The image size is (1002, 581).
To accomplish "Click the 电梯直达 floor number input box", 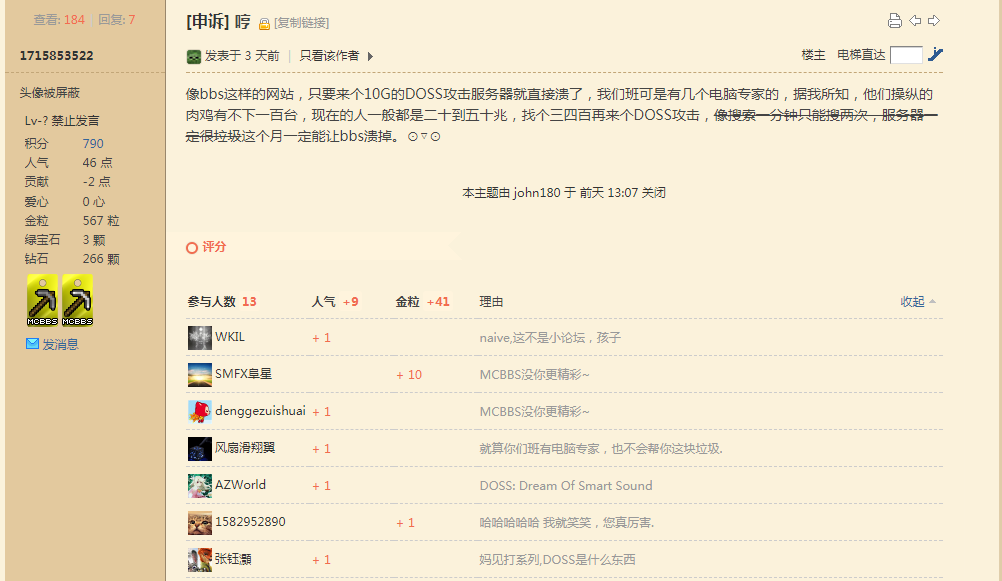I will tap(906, 55).
